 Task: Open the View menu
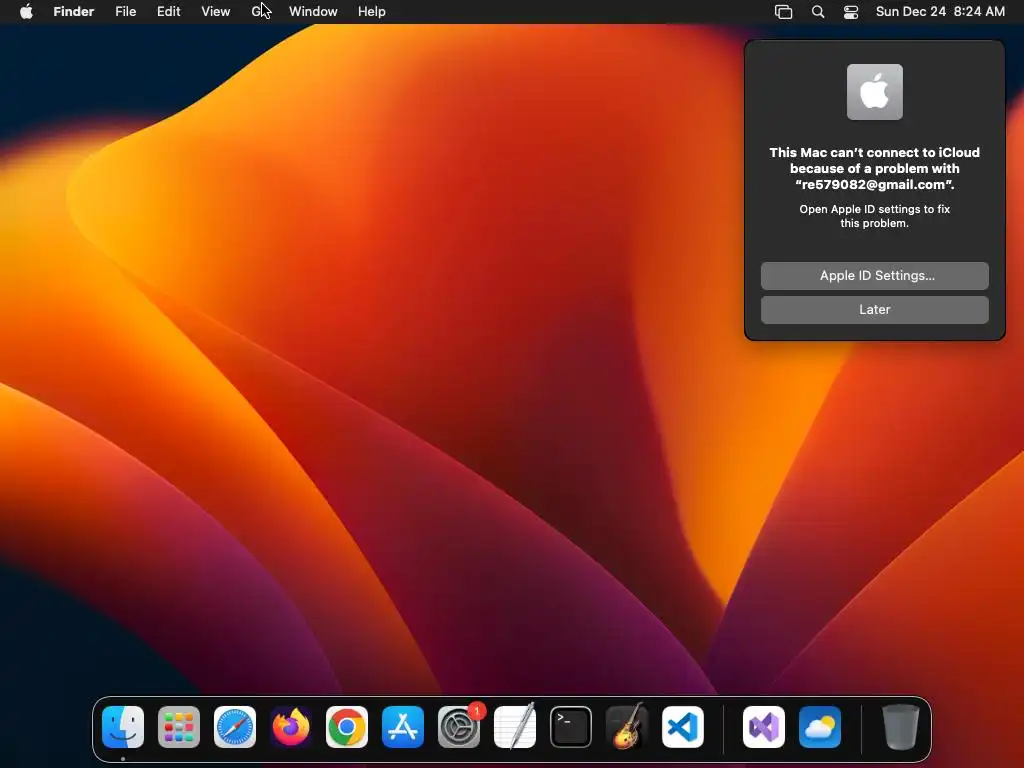(216, 12)
